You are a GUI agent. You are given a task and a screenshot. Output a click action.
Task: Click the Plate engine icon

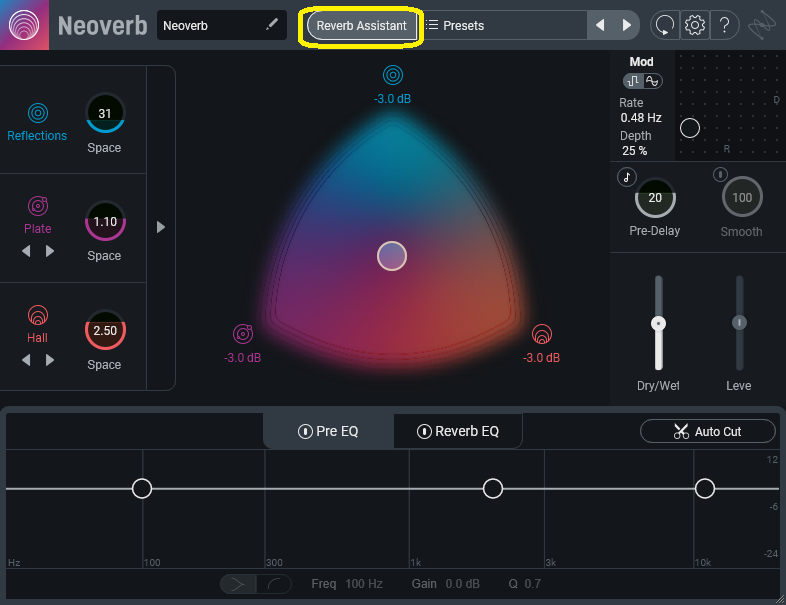tap(38, 206)
